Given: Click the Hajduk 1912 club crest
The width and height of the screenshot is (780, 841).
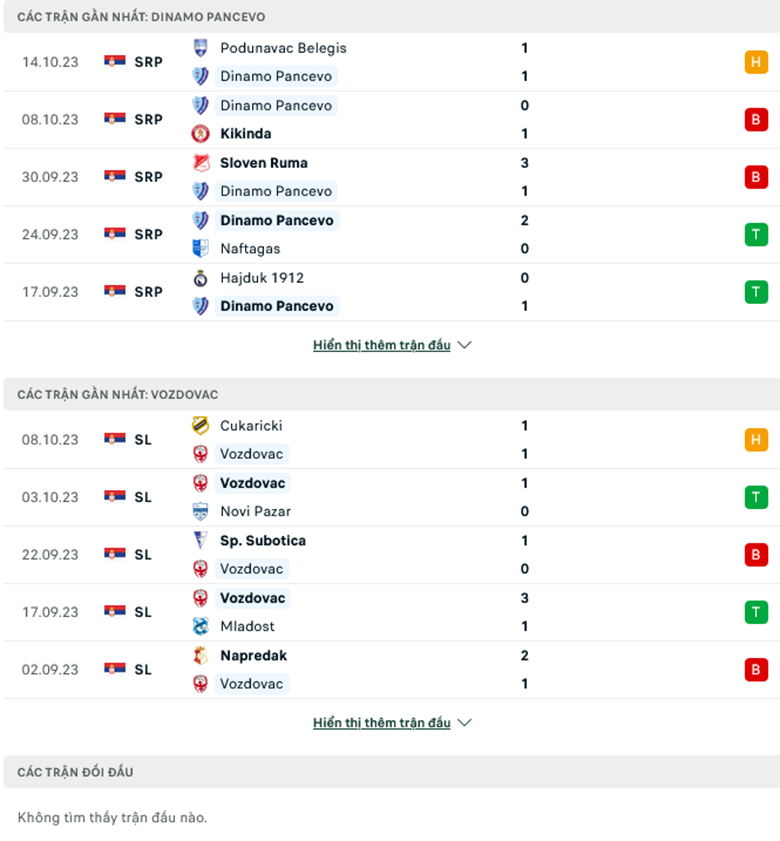Looking at the screenshot, I should coord(201,278).
